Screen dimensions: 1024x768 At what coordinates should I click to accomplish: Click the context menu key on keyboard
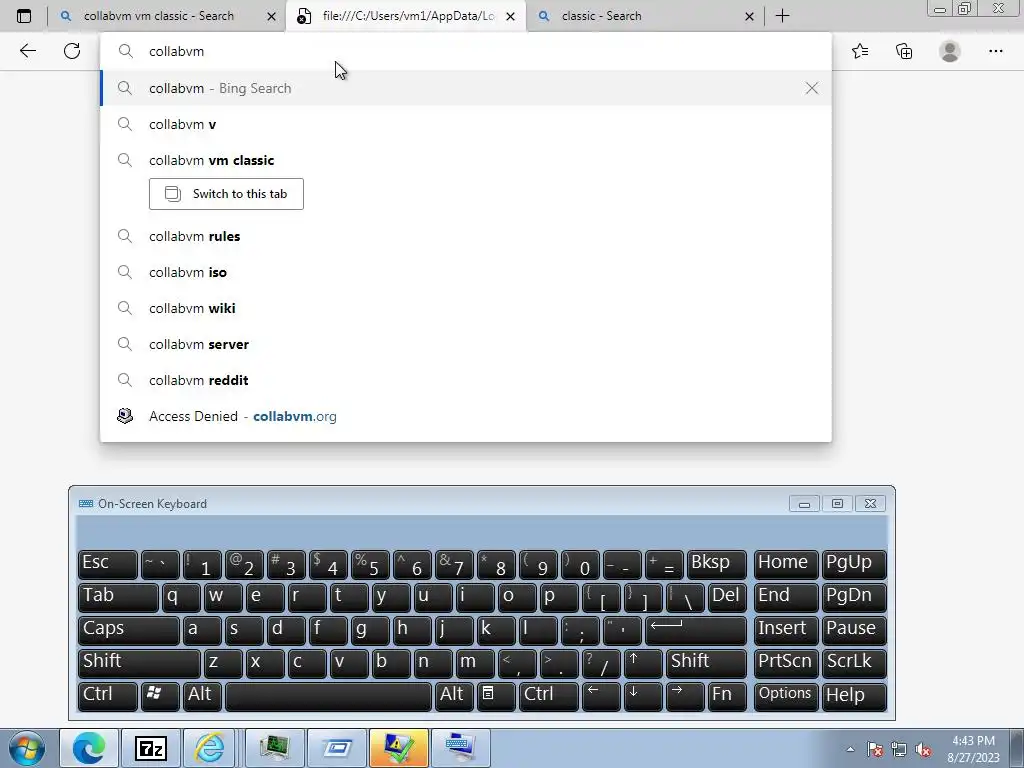point(496,696)
